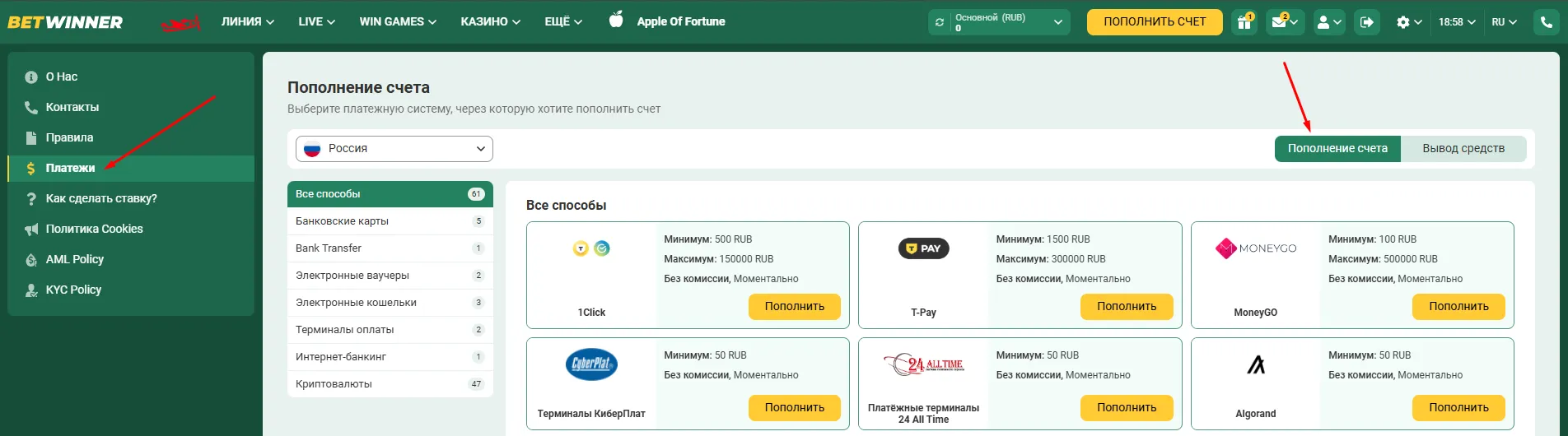
Task: Open the AML Policy sidebar link
Action: [x=74, y=259]
